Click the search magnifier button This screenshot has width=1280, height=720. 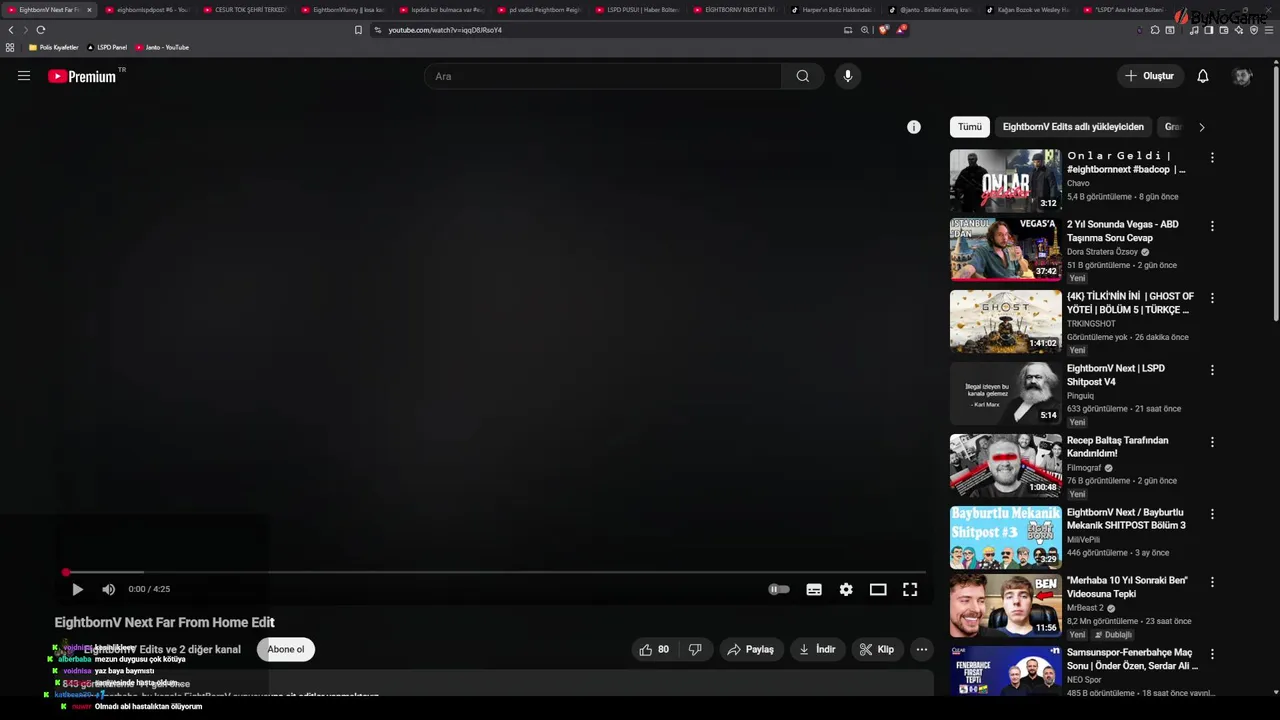(x=802, y=76)
